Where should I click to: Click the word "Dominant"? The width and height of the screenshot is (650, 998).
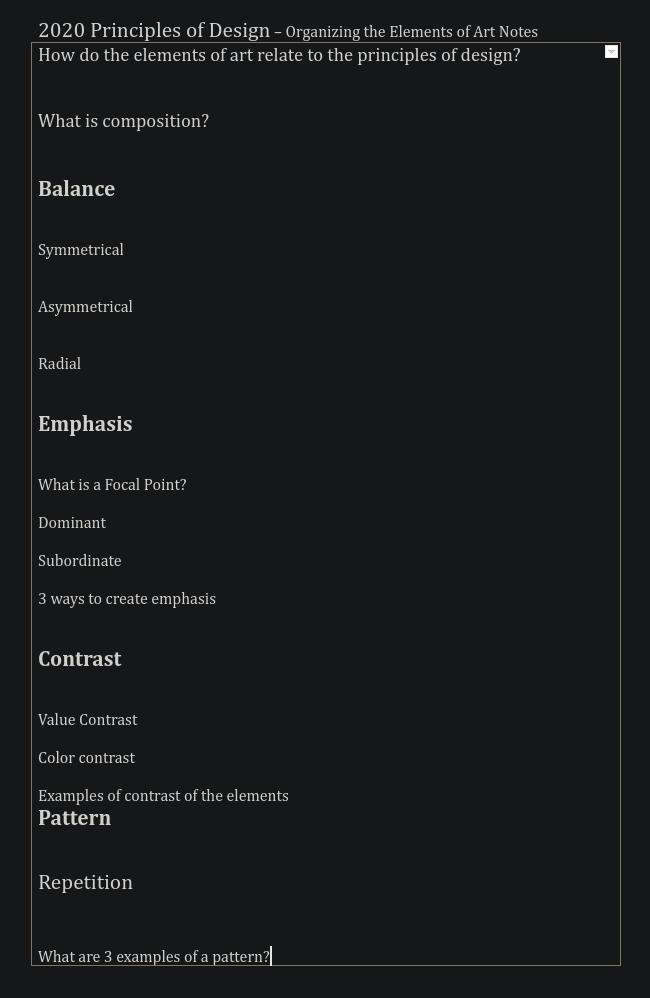point(72,523)
